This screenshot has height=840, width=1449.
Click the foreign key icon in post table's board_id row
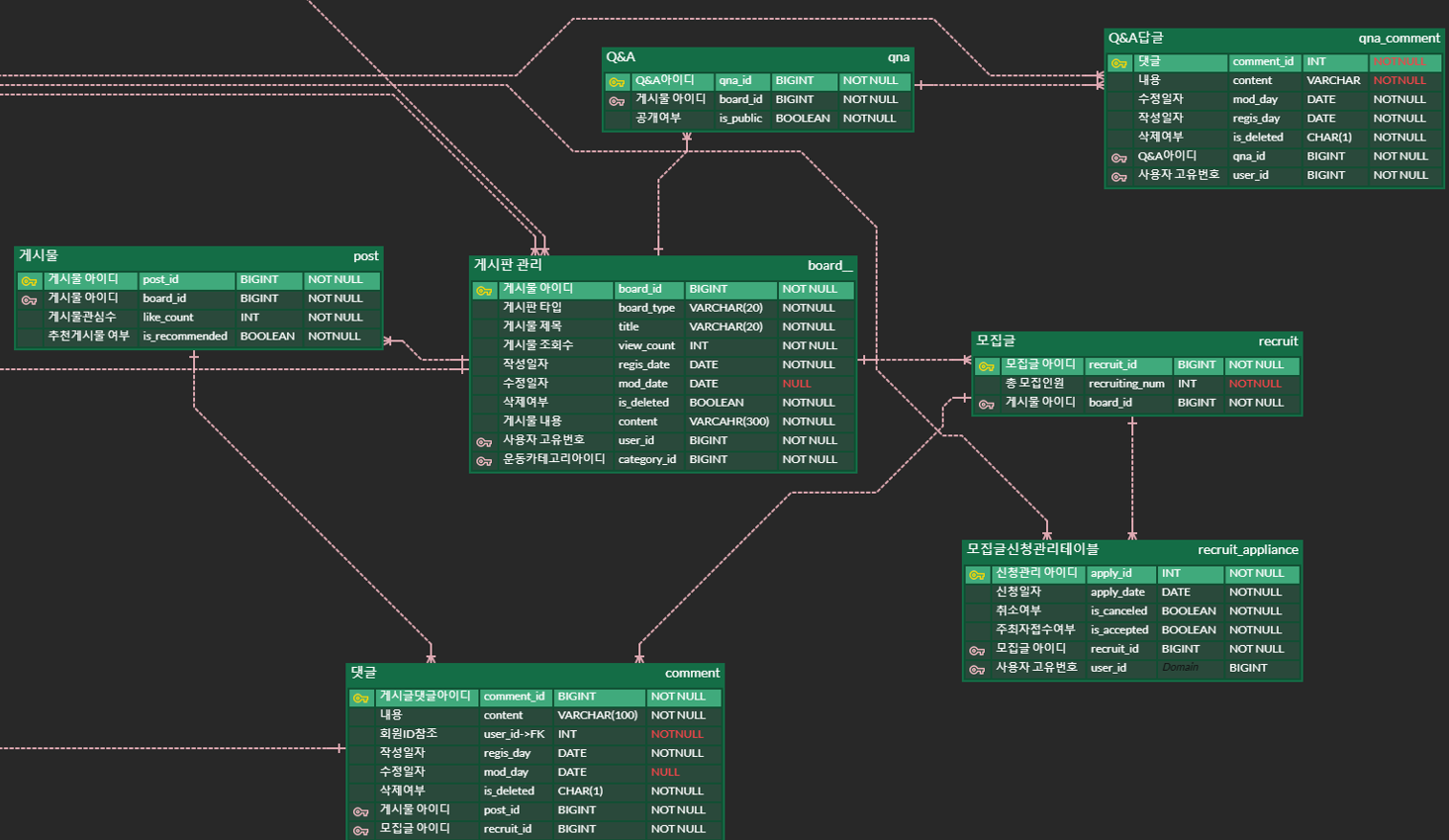coord(29,300)
